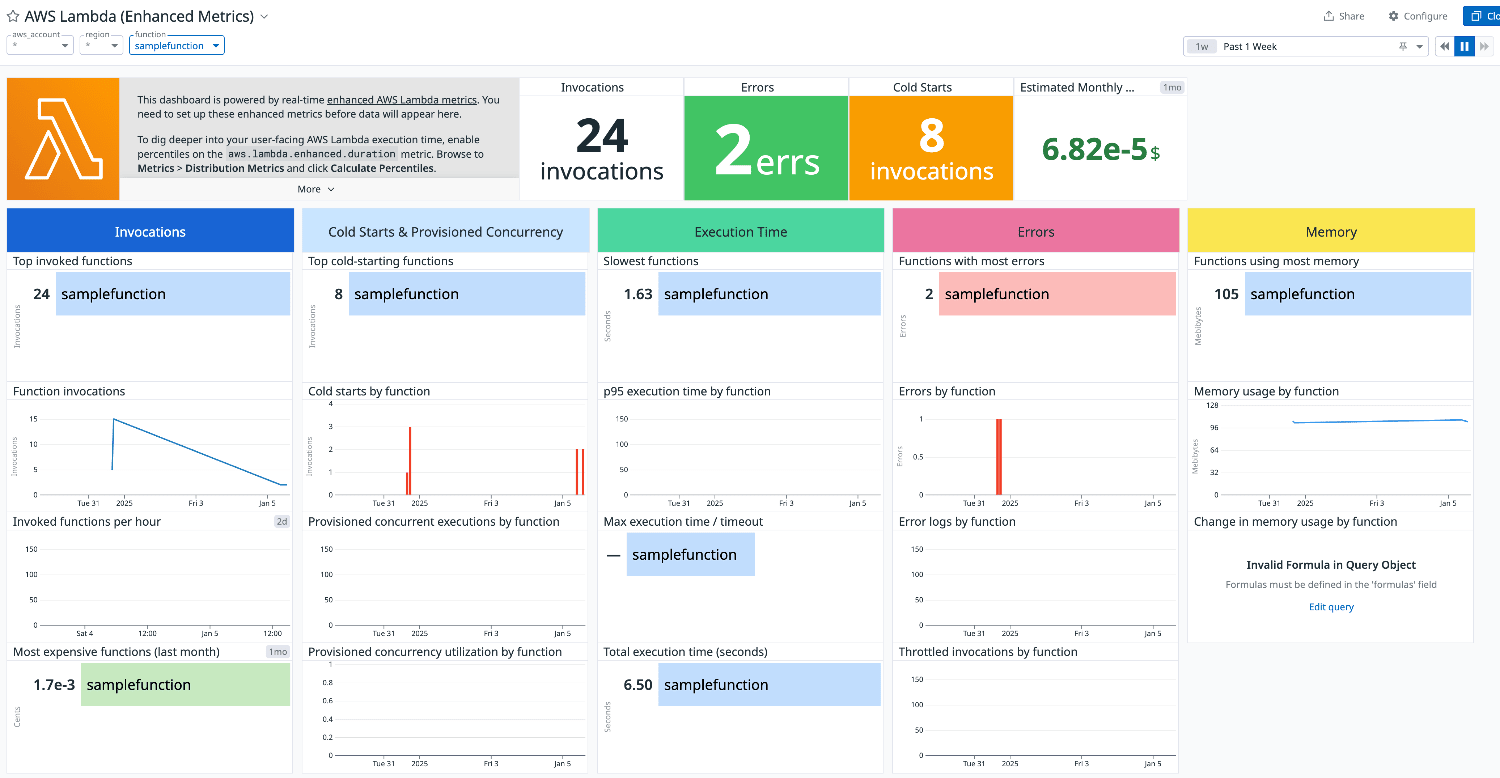This screenshot has width=1500, height=778.
Task: Click the 'Function invocations' widget title
Action: click(x=69, y=391)
